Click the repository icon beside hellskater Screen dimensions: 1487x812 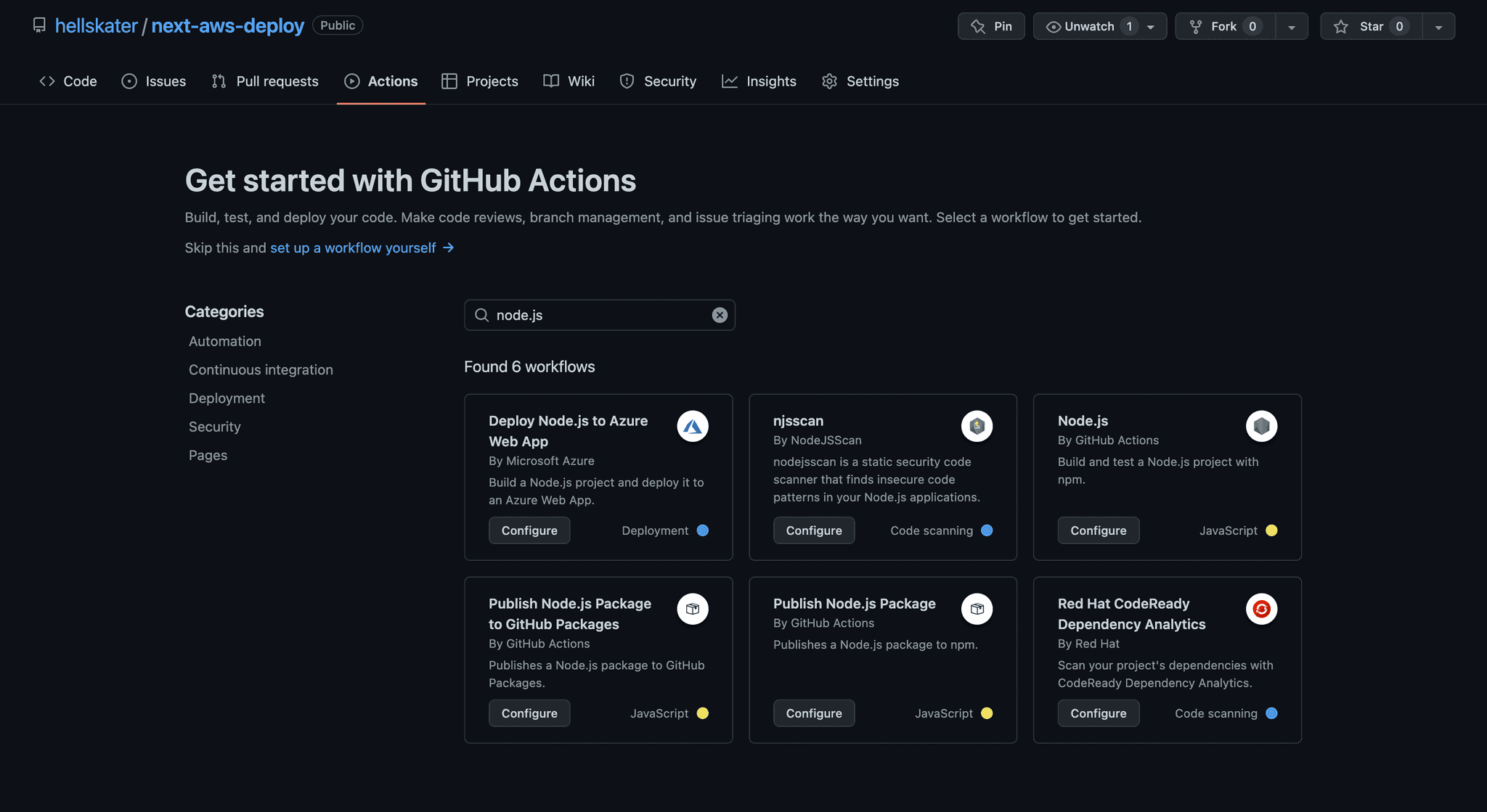point(39,25)
